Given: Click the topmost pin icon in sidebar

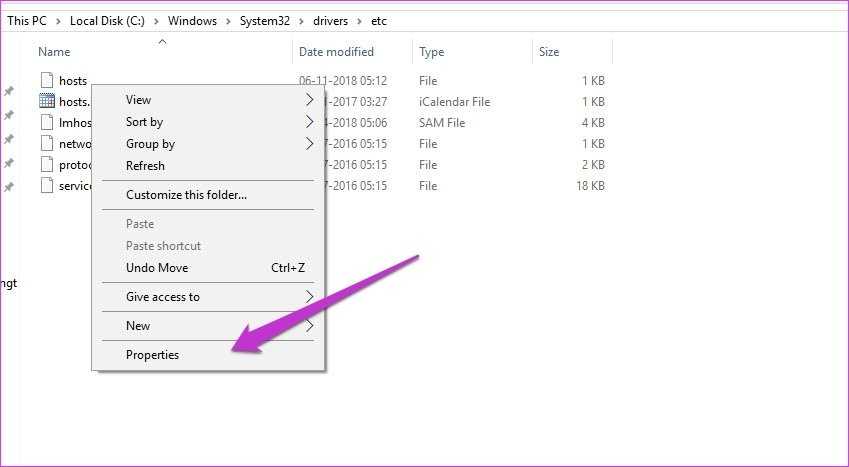Looking at the screenshot, I should coord(9,91).
